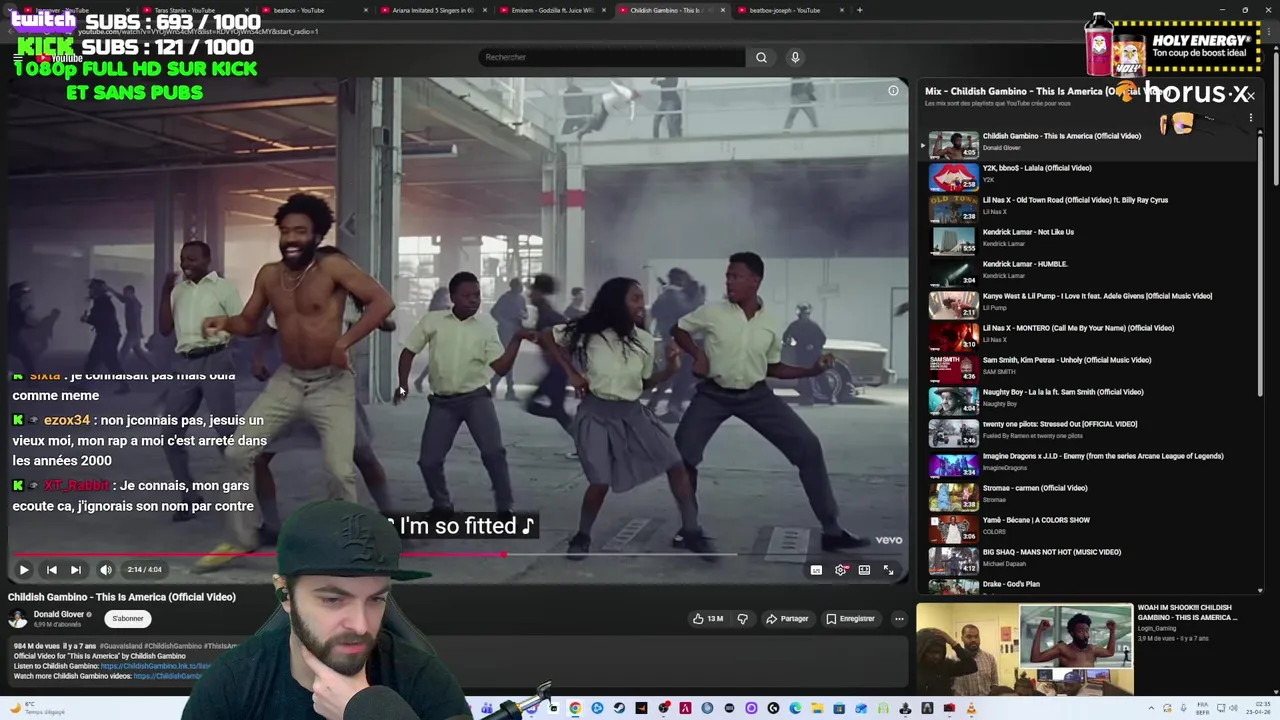
Task: Open a new browser tab
Action: (x=860, y=10)
